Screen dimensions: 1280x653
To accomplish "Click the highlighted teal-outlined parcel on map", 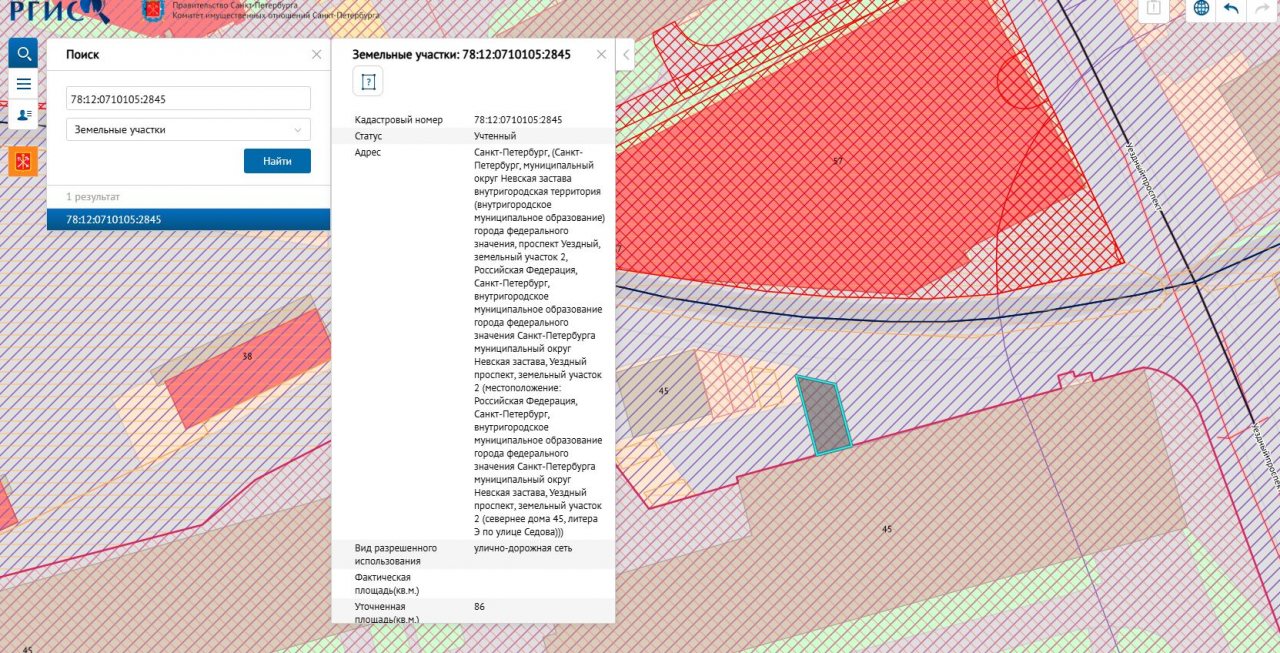I will coord(824,416).
